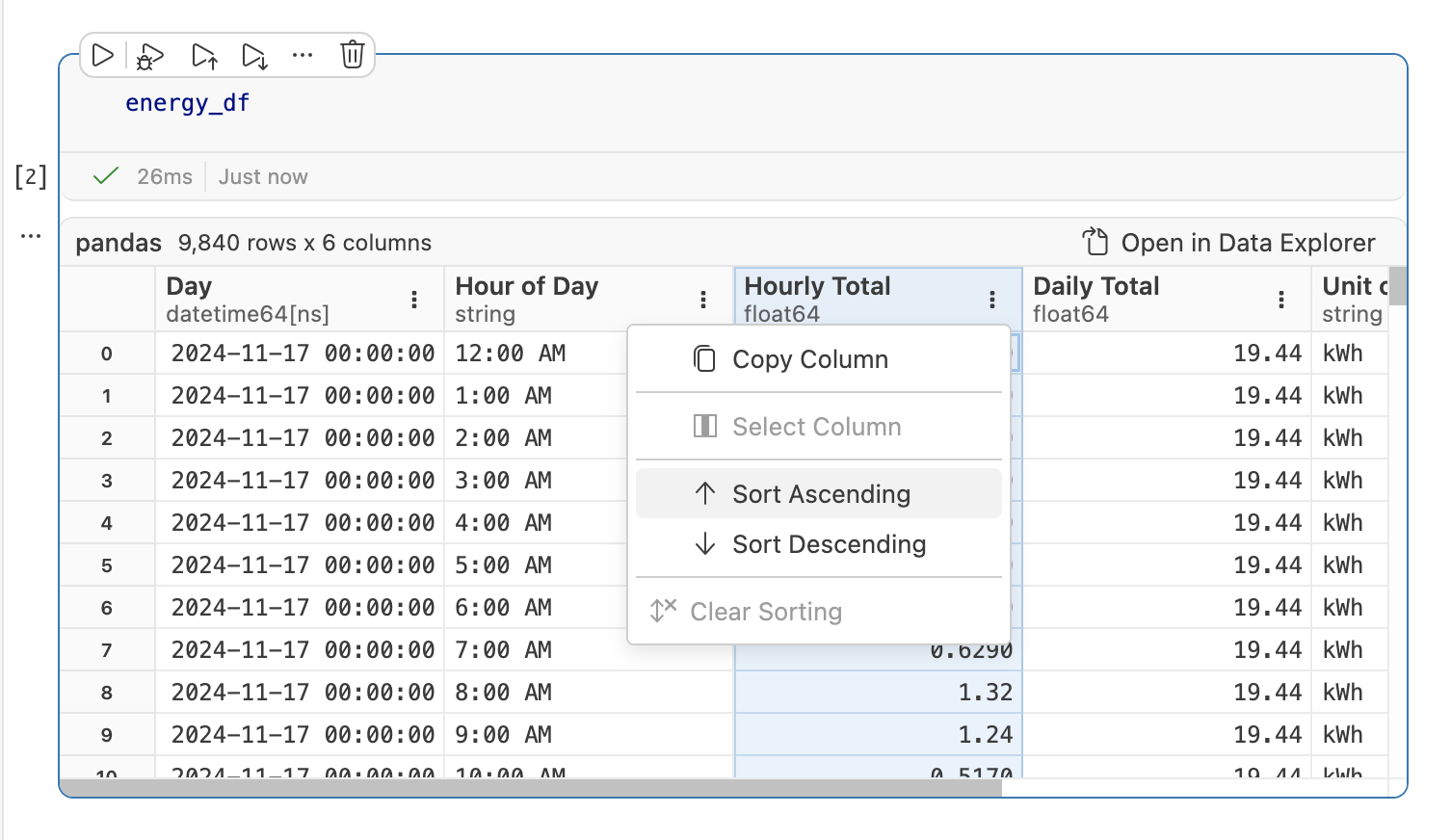The image size is (1451, 840).
Task: Open the Day column options menu
Action: [414, 300]
